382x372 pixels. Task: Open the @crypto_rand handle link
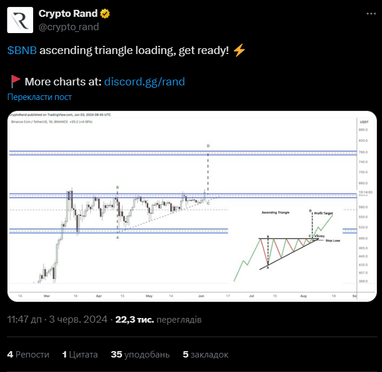click(69, 27)
